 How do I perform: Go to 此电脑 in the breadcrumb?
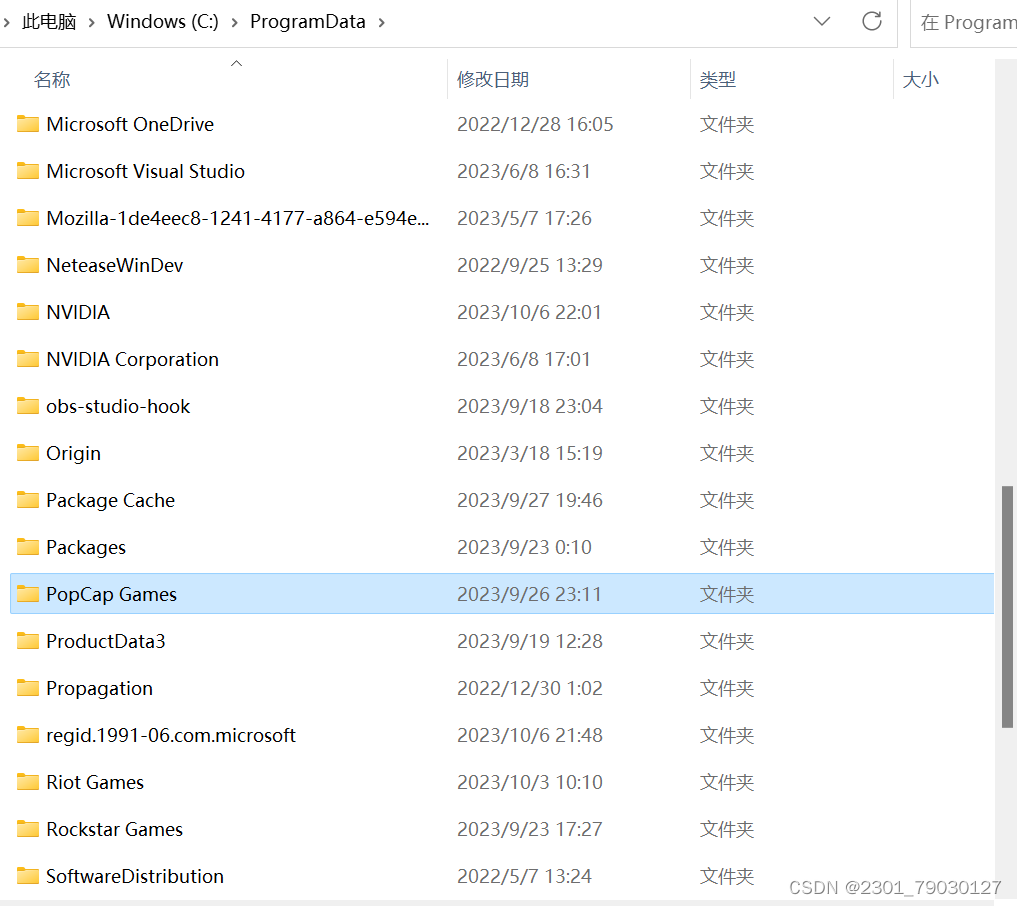[x=49, y=22]
